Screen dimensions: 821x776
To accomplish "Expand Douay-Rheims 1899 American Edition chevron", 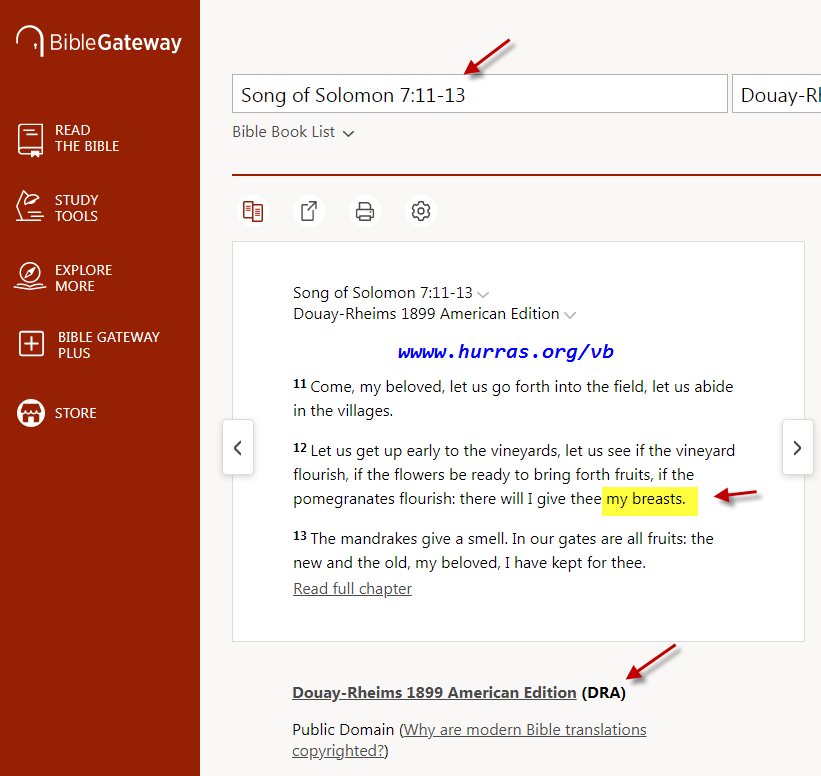I will pyautogui.click(x=570, y=315).
